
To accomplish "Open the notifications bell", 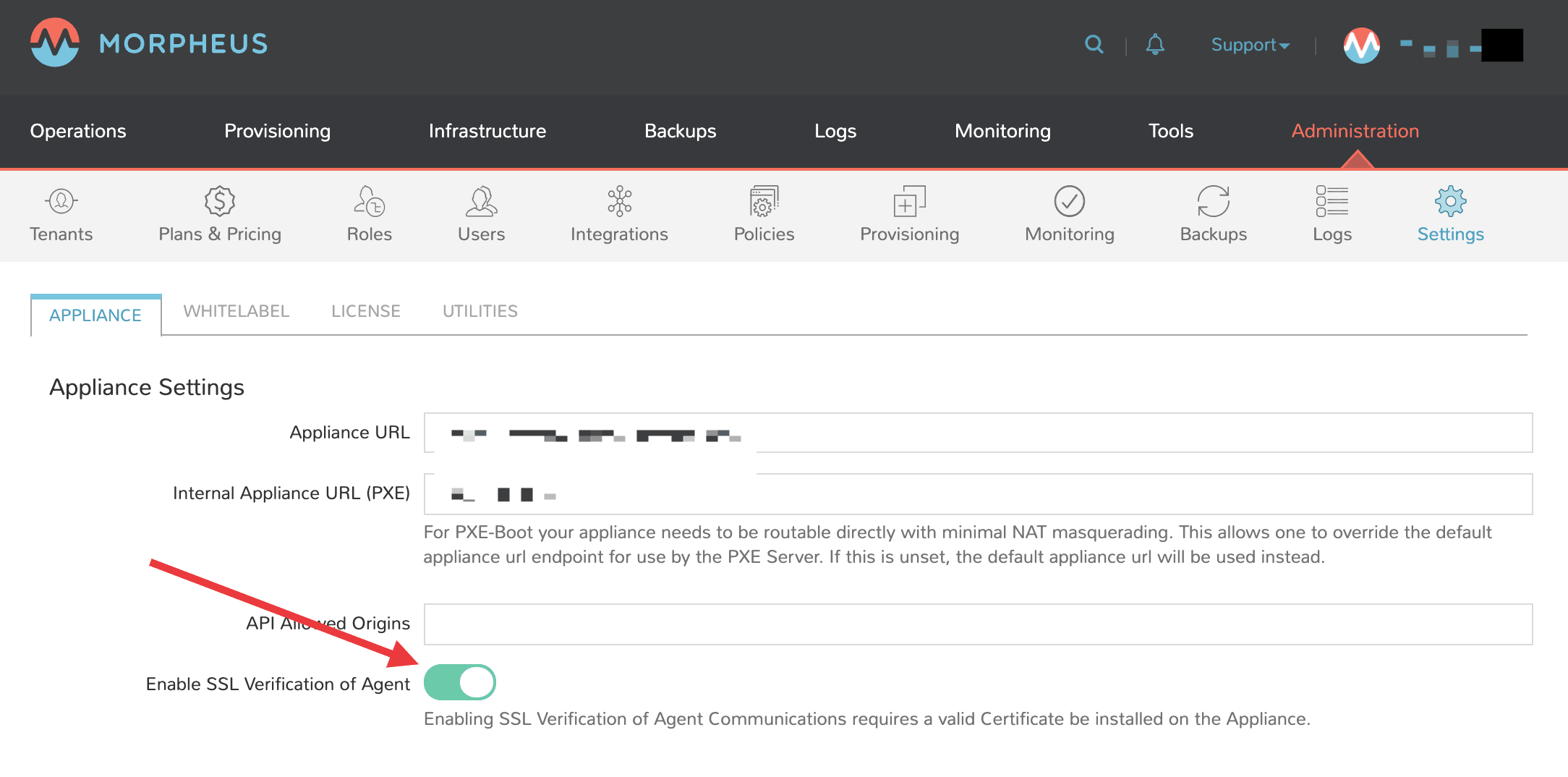I will [x=1155, y=45].
